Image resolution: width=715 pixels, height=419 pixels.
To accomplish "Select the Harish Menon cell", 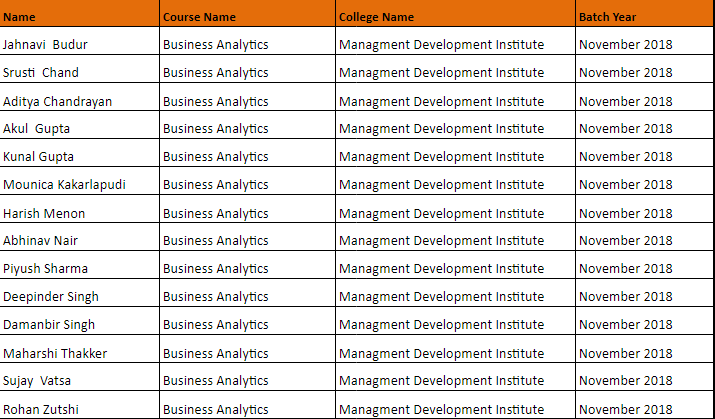I will pyautogui.click(x=44, y=213).
